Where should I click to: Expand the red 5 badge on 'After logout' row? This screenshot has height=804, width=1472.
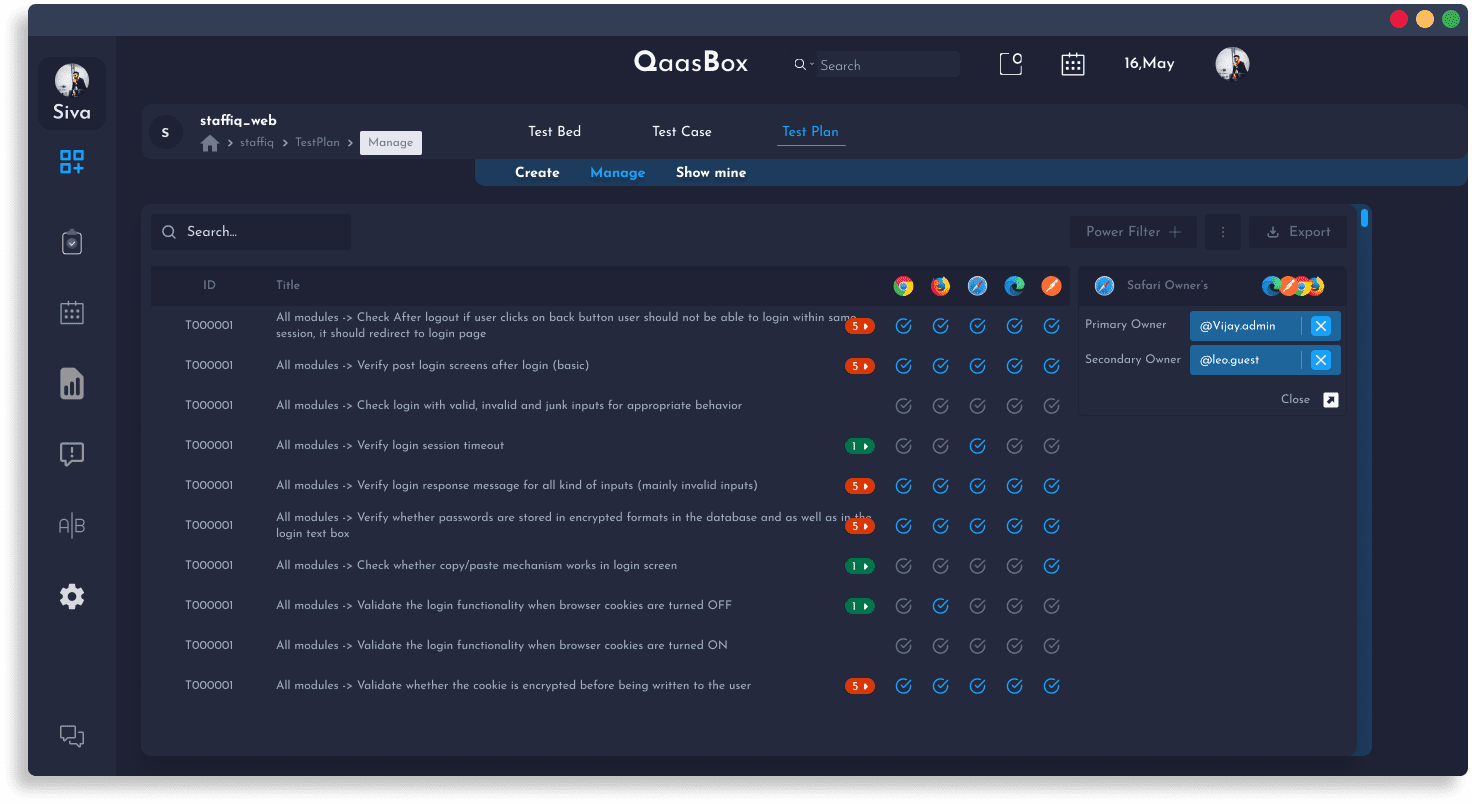point(860,326)
